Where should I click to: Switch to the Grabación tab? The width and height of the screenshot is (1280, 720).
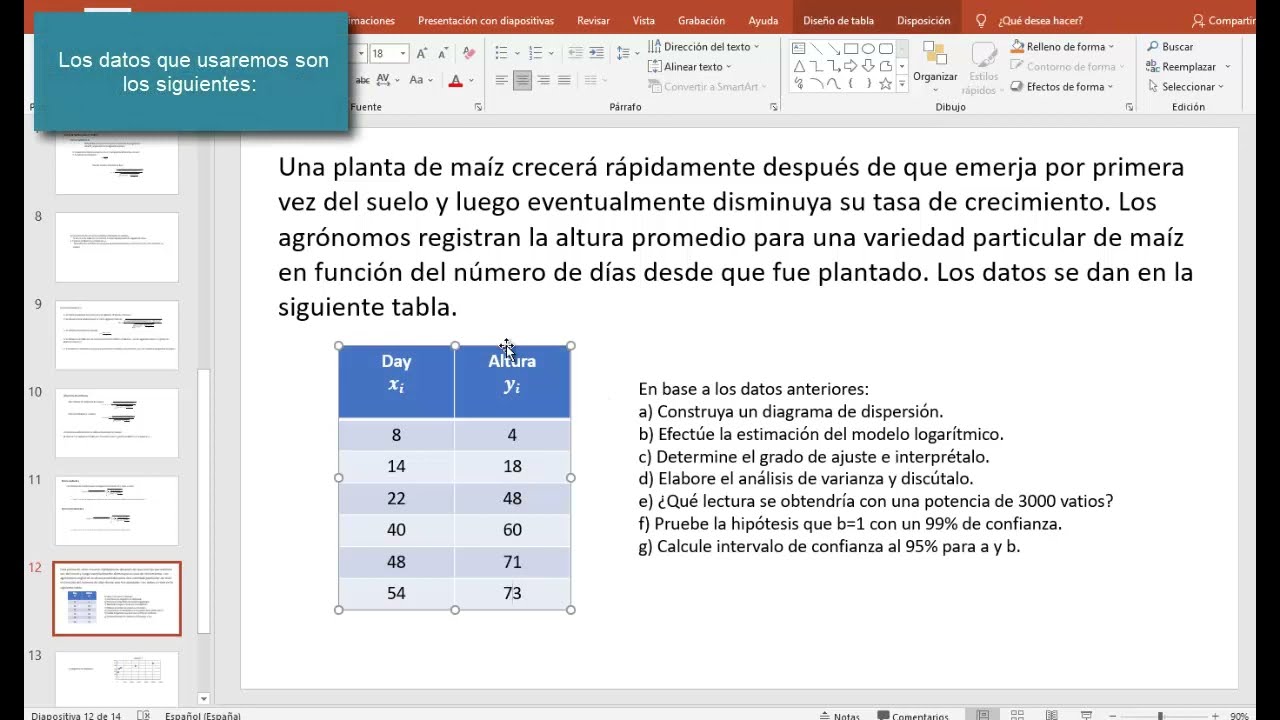(x=701, y=20)
